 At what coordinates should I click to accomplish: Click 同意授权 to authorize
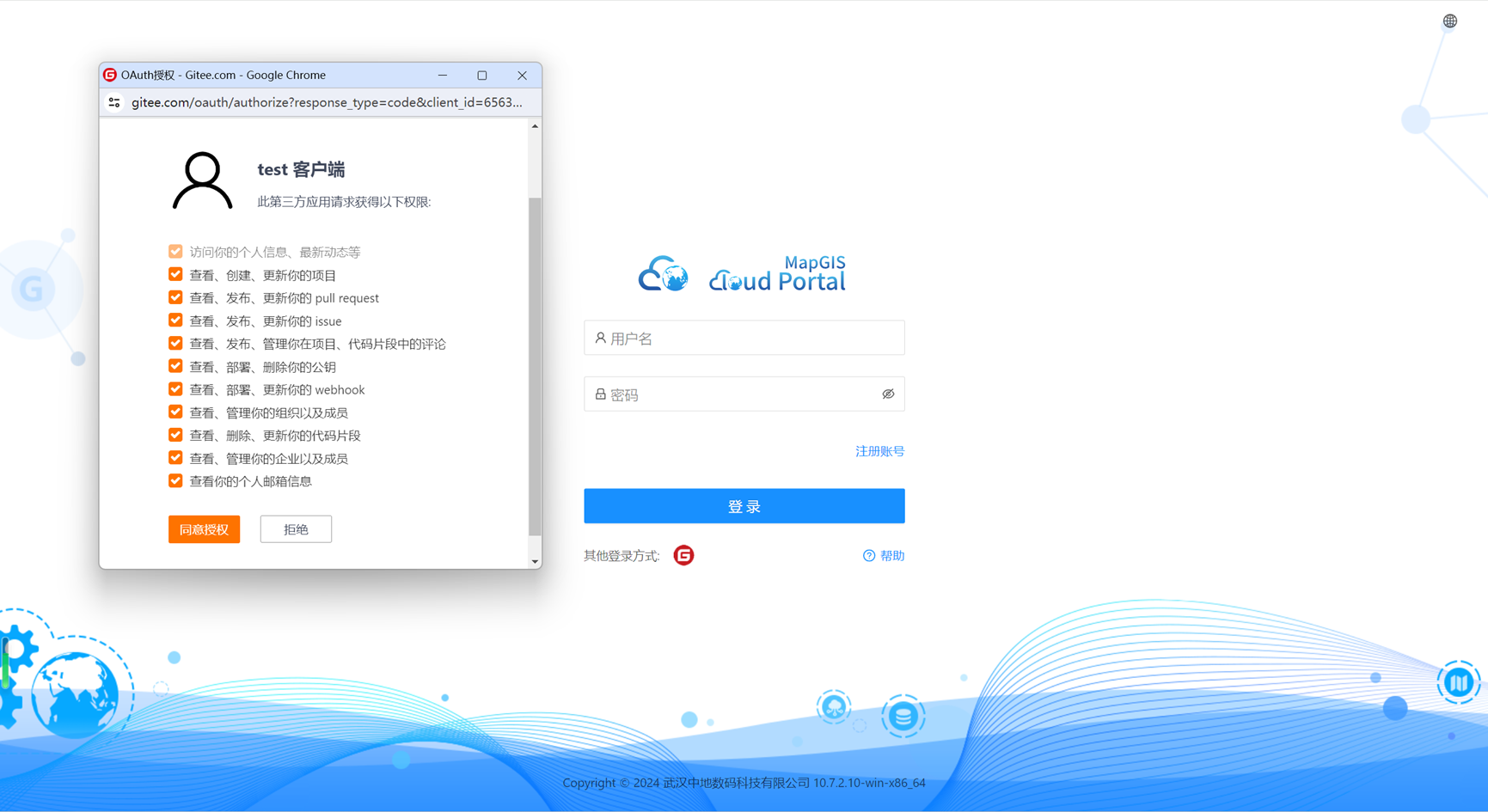coord(204,529)
